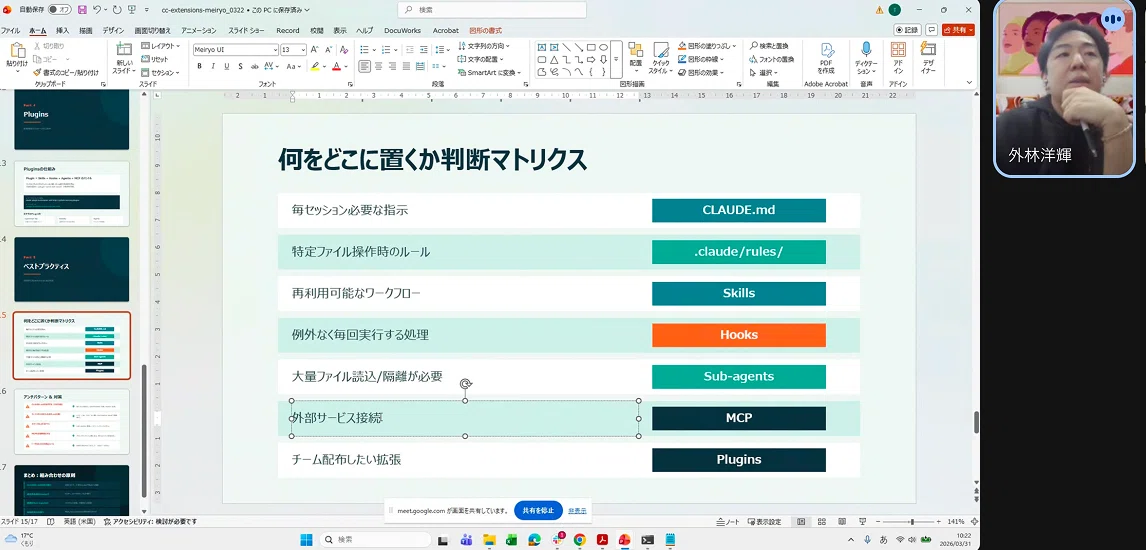
Task: Open 検索と置換 find and replace
Action: [768, 46]
